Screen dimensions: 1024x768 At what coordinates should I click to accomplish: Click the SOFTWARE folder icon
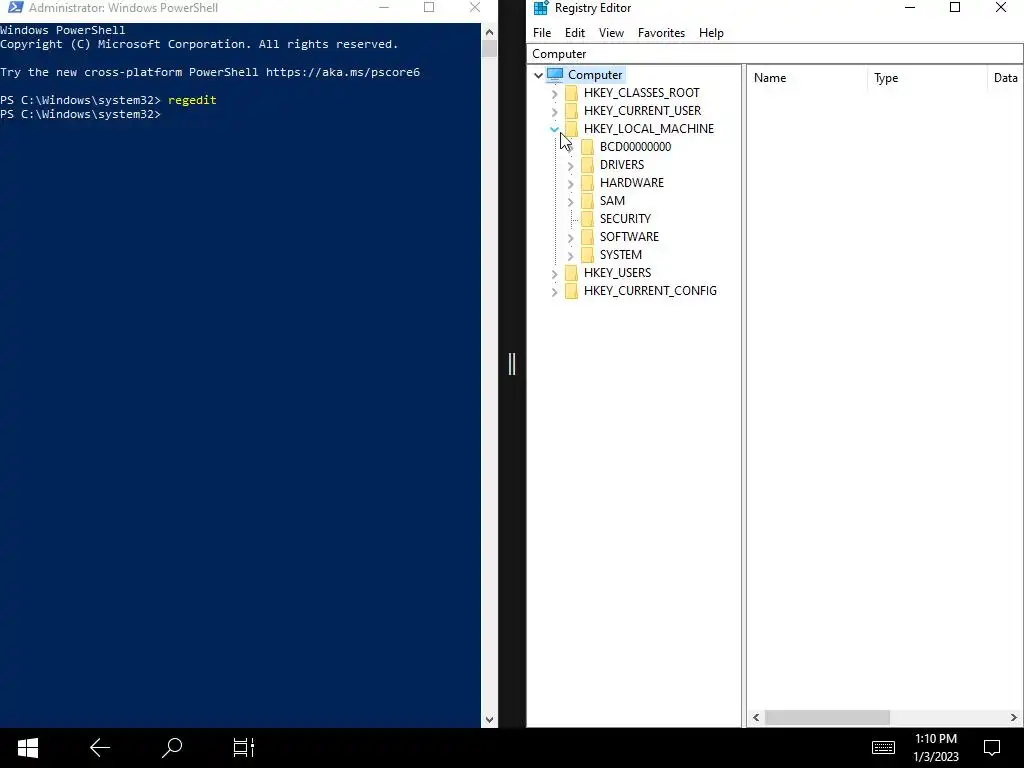point(587,236)
